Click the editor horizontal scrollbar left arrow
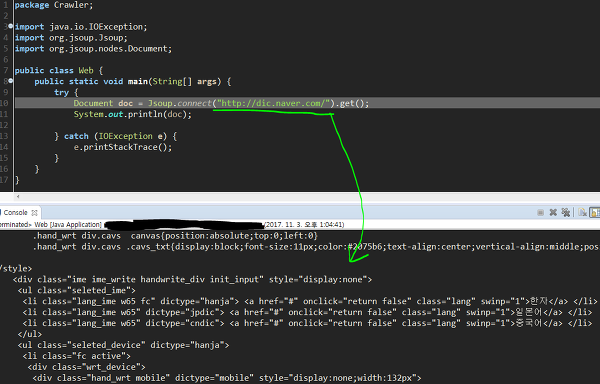 (x=18, y=197)
